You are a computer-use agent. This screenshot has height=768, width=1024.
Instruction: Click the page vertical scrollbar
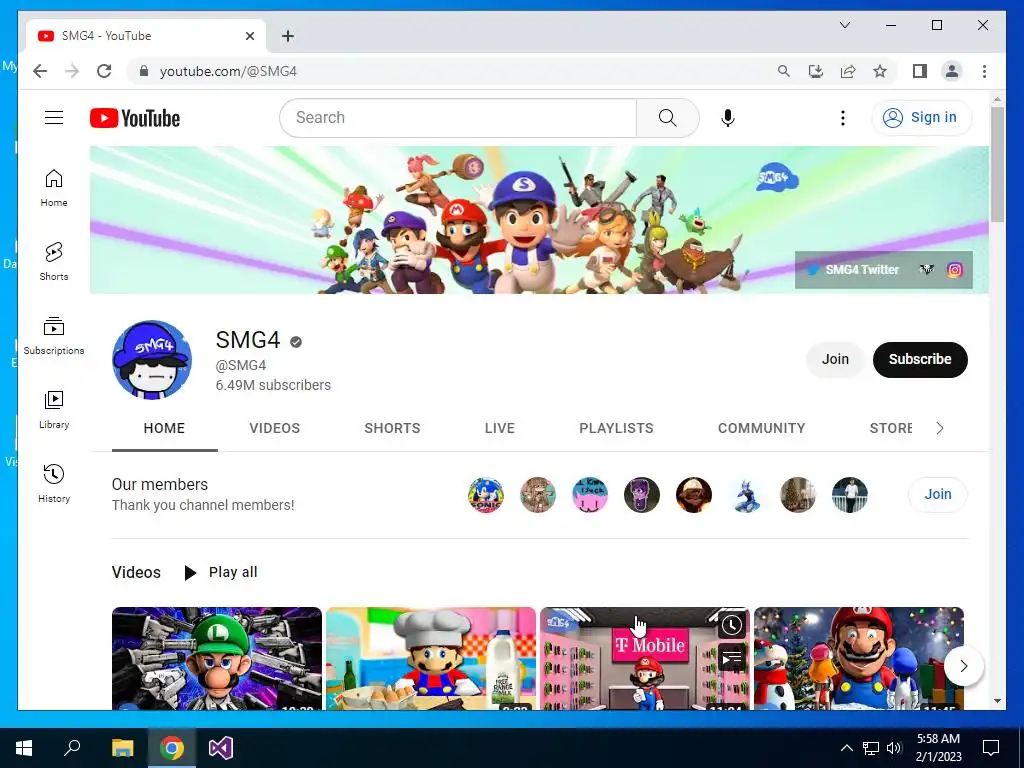[997, 163]
